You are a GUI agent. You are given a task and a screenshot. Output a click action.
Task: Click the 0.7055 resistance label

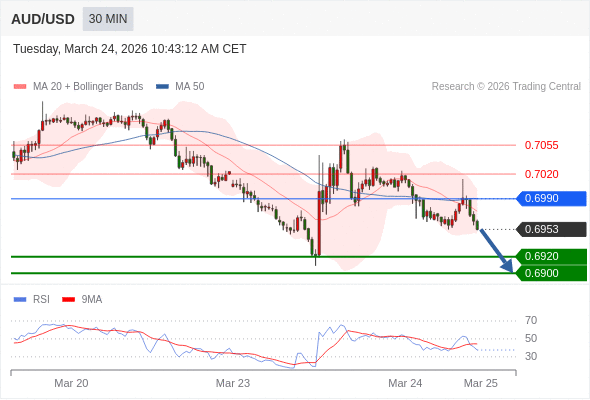[x=541, y=145]
